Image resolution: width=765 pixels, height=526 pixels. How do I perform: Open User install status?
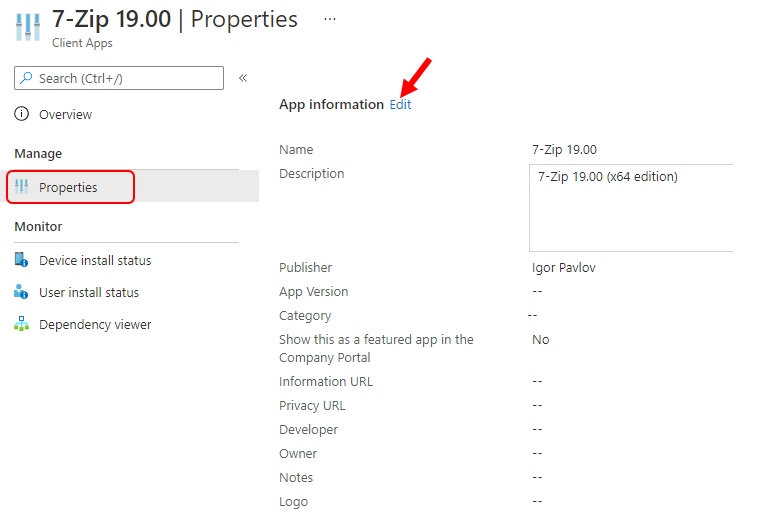point(89,293)
